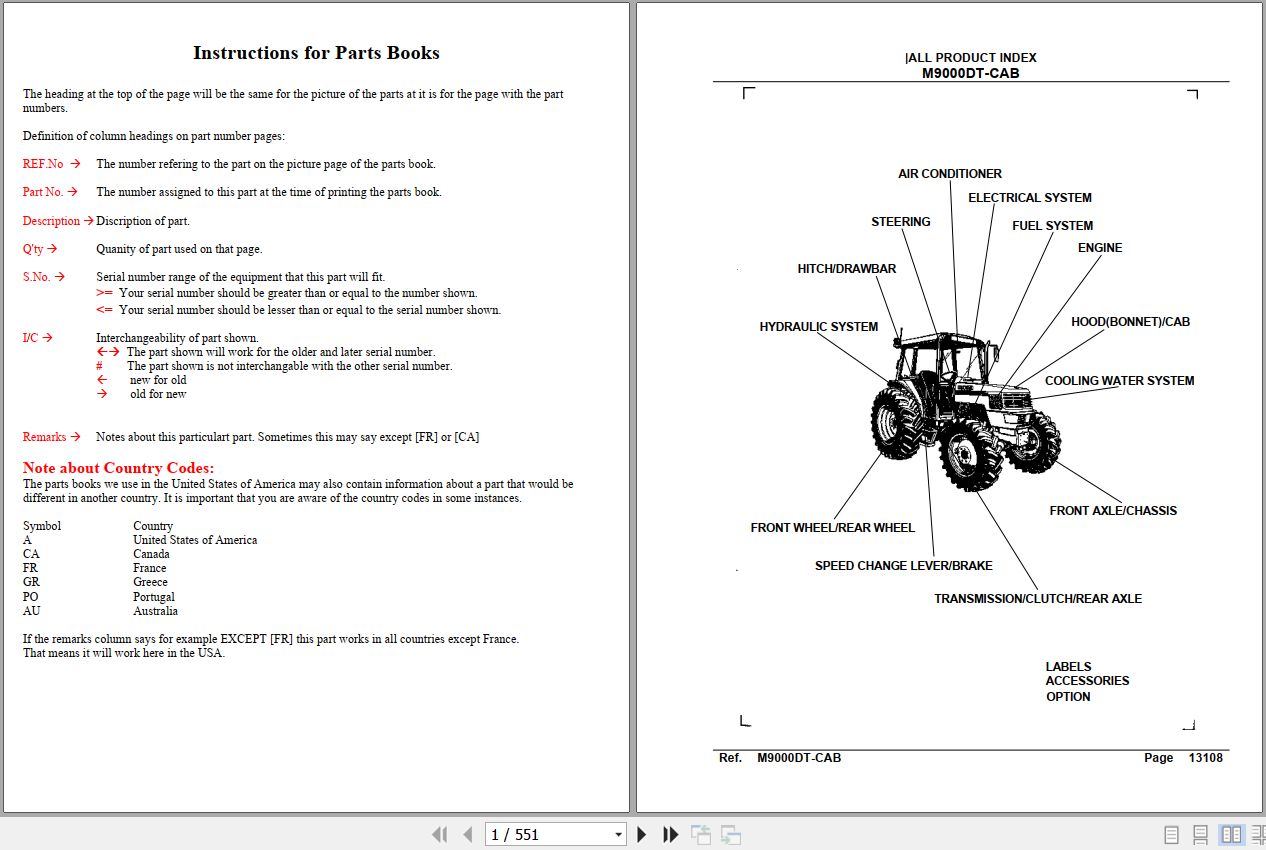
Task: Enable continuous scrolling page view
Action: (1199, 833)
